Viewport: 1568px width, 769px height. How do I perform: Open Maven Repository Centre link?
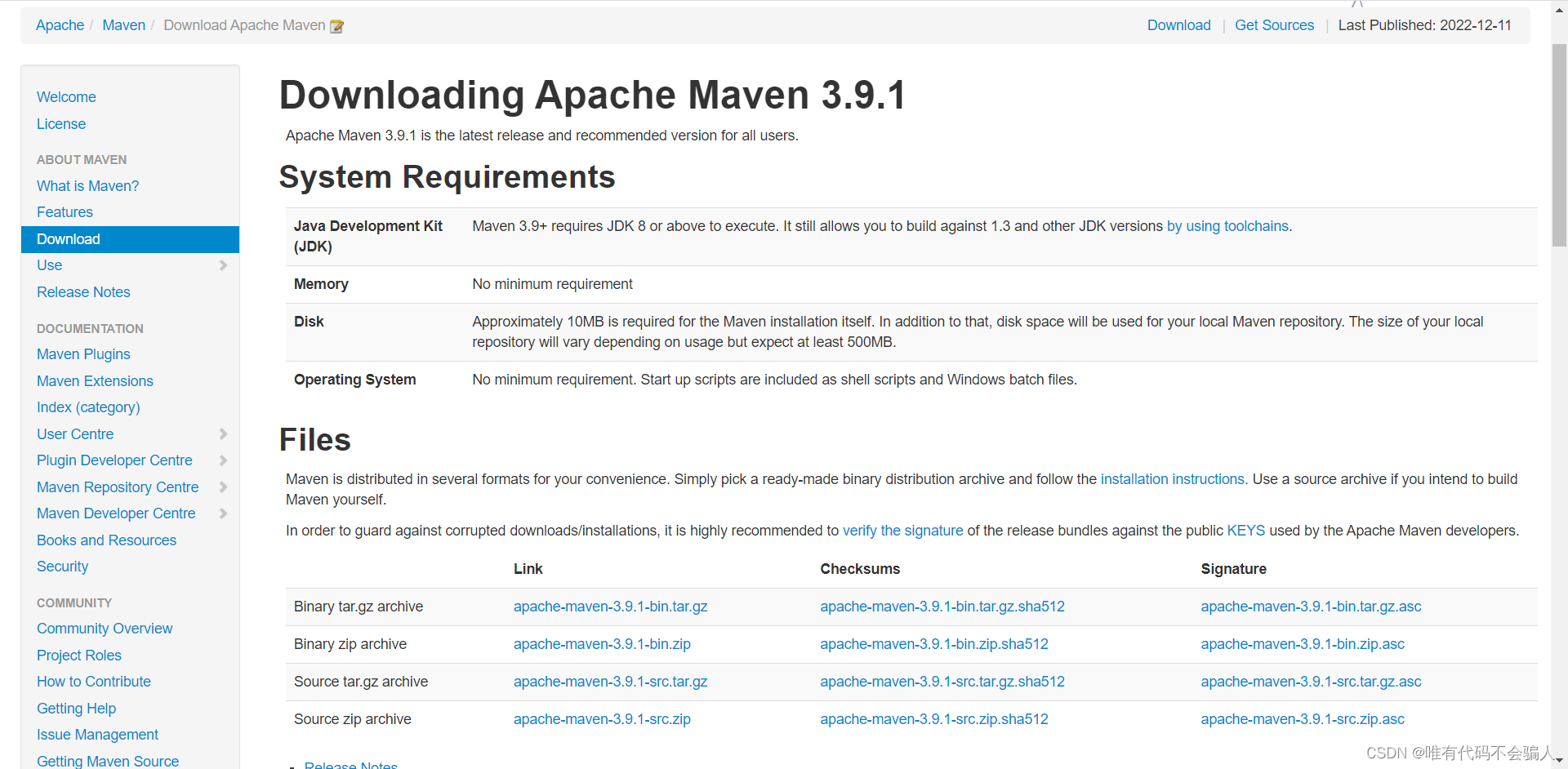click(x=118, y=487)
